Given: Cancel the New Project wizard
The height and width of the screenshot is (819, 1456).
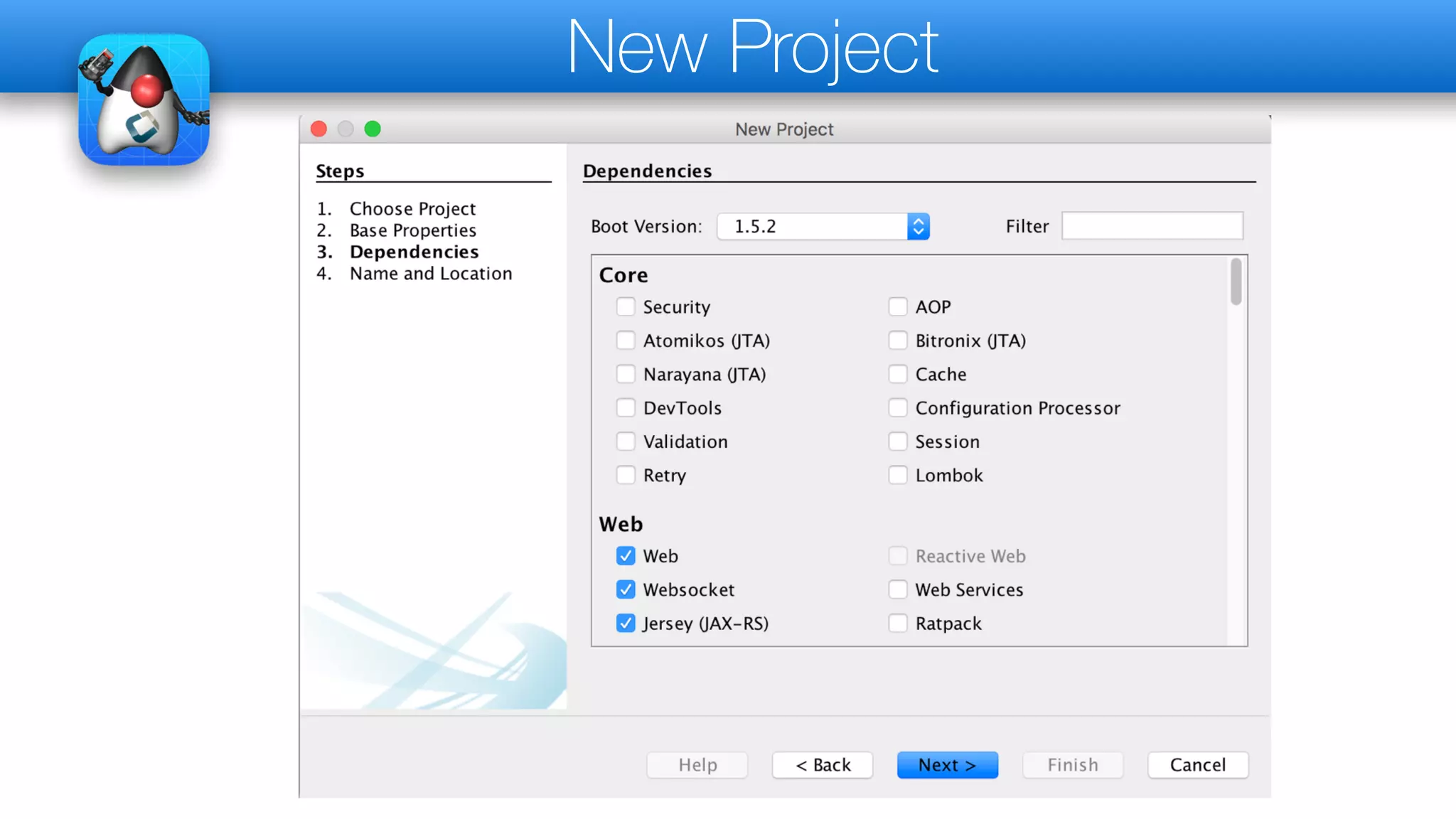Looking at the screenshot, I should (1198, 765).
